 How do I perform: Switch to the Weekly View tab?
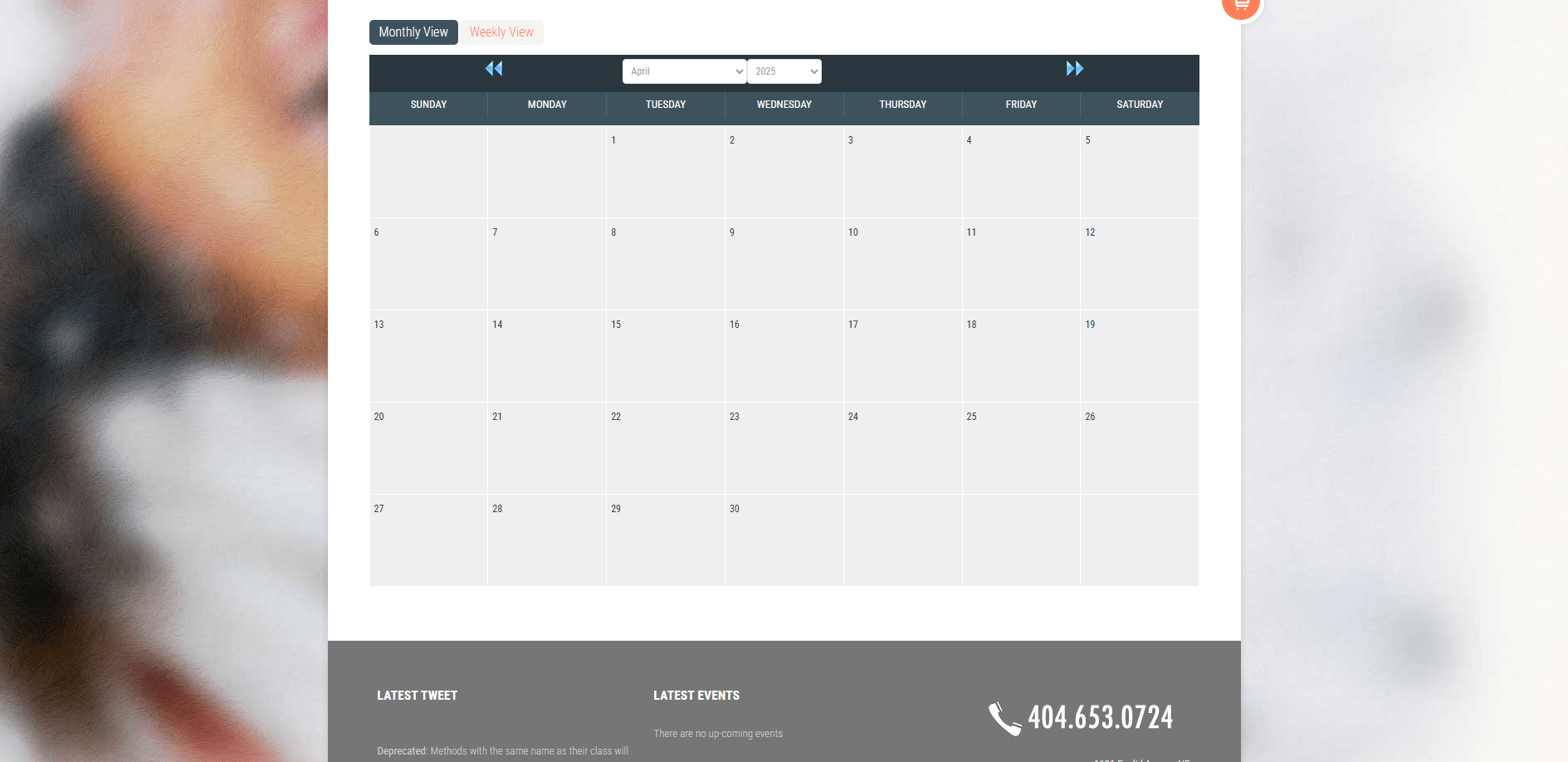pos(501,32)
